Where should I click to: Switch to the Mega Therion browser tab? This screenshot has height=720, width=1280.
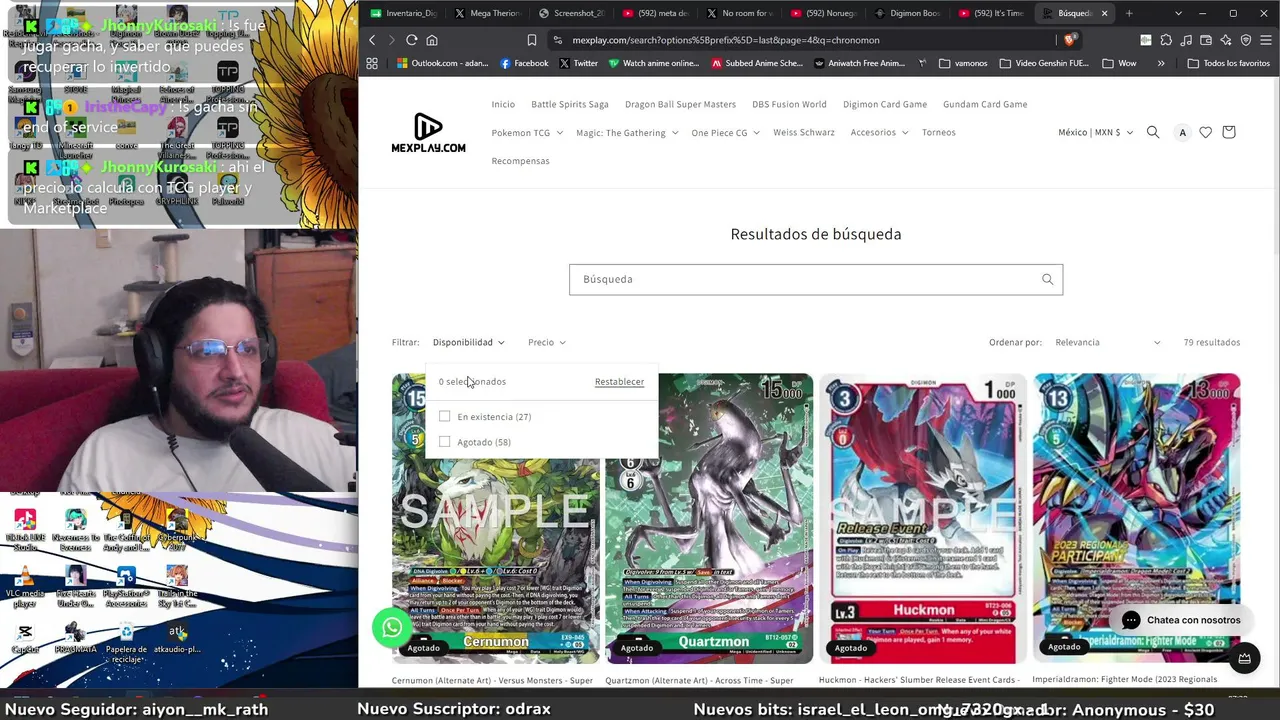pos(486,13)
